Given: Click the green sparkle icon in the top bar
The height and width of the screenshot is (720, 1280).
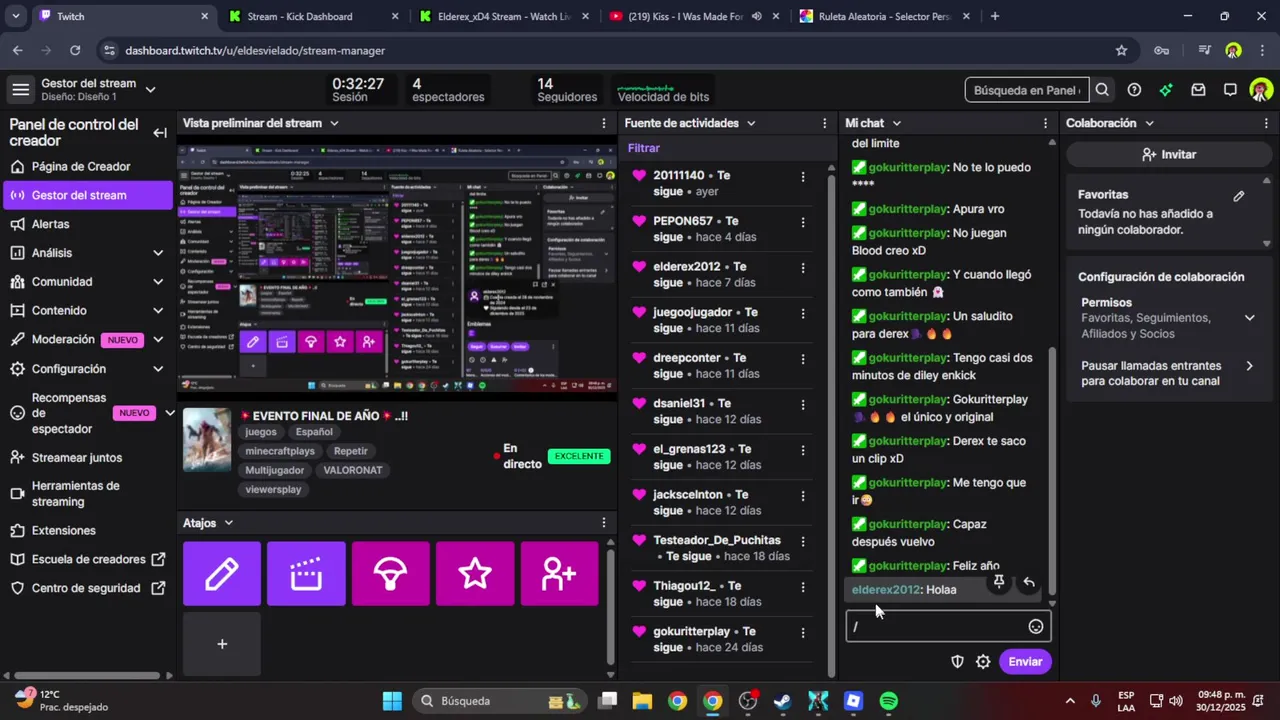Looking at the screenshot, I should point(1166,90).
